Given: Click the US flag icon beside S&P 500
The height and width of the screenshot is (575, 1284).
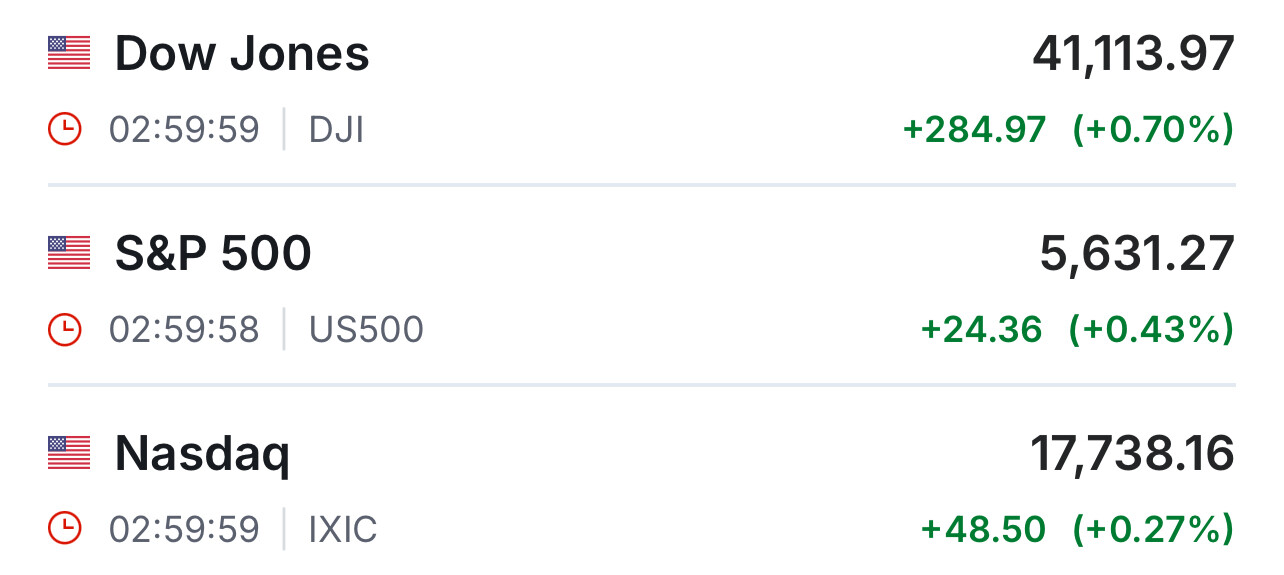Looking at the screenshot, I should pyautogui.click(x=69, y=253).
